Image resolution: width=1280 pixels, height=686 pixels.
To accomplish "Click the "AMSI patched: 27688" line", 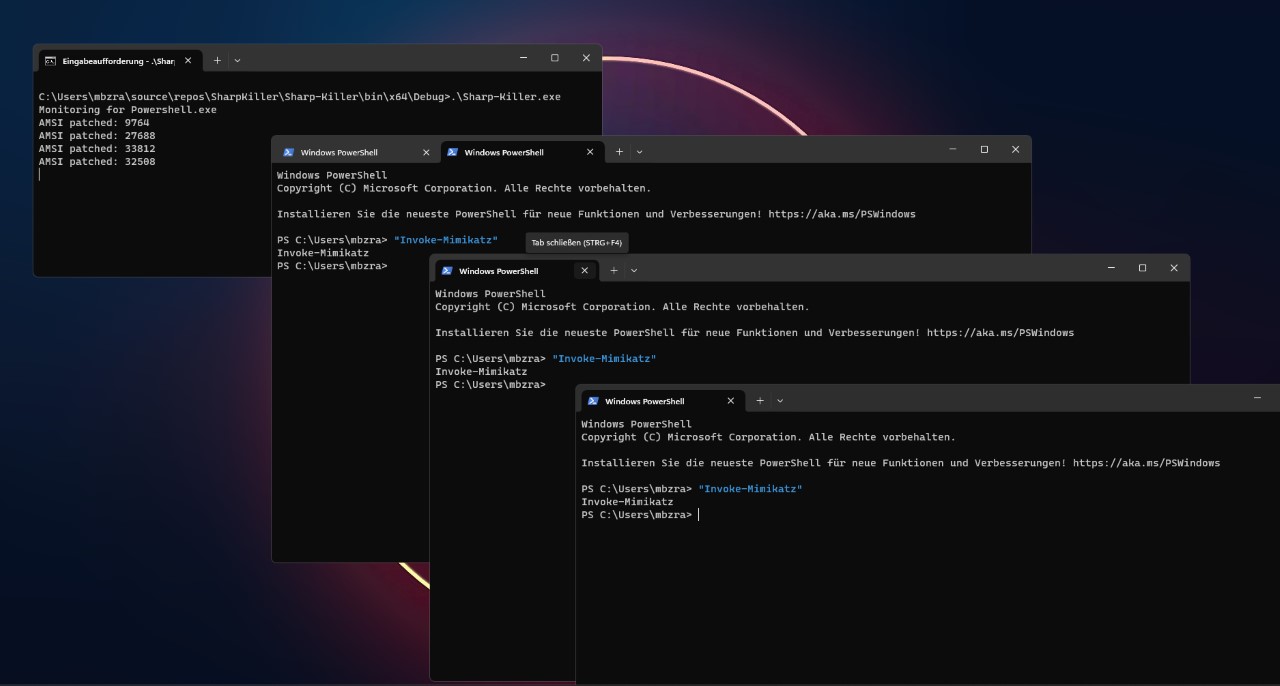I will [97, 136].
